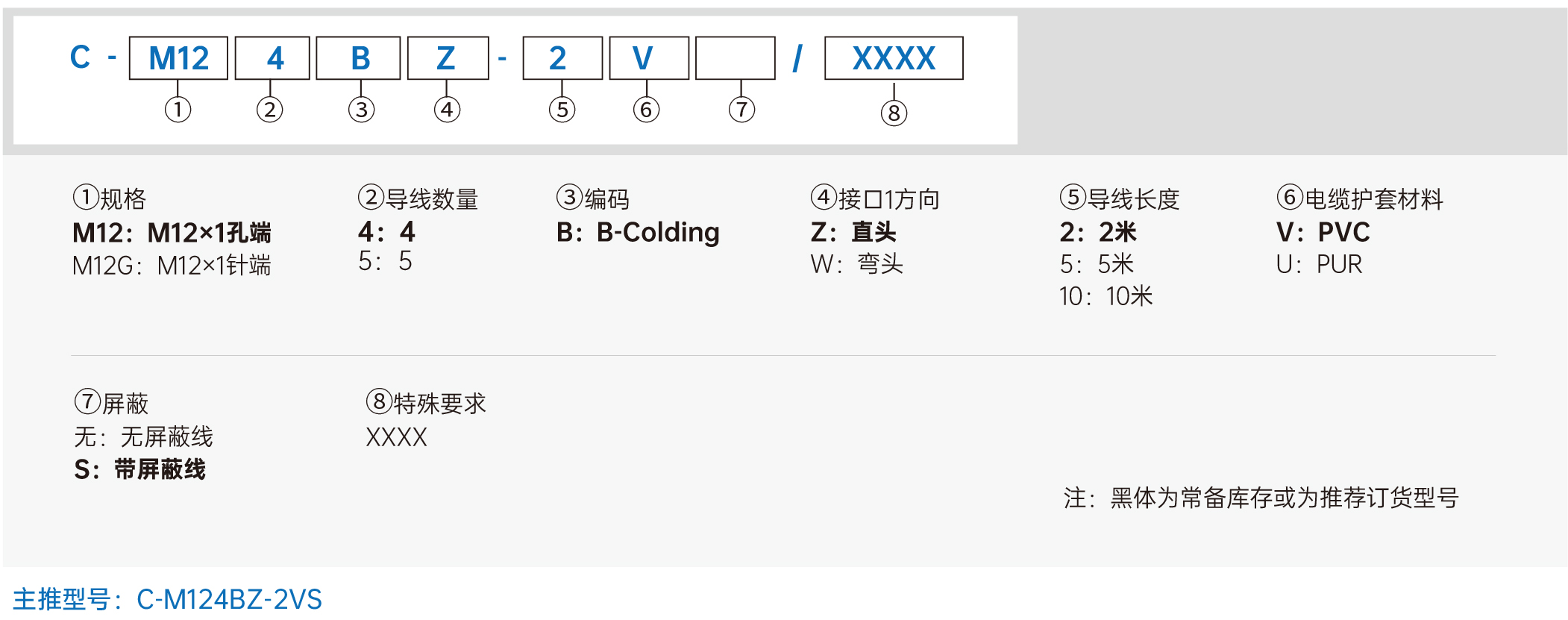Click the empty shielding code box
The width and height of the screenshot is (1568, 620).
click(736, 58)
